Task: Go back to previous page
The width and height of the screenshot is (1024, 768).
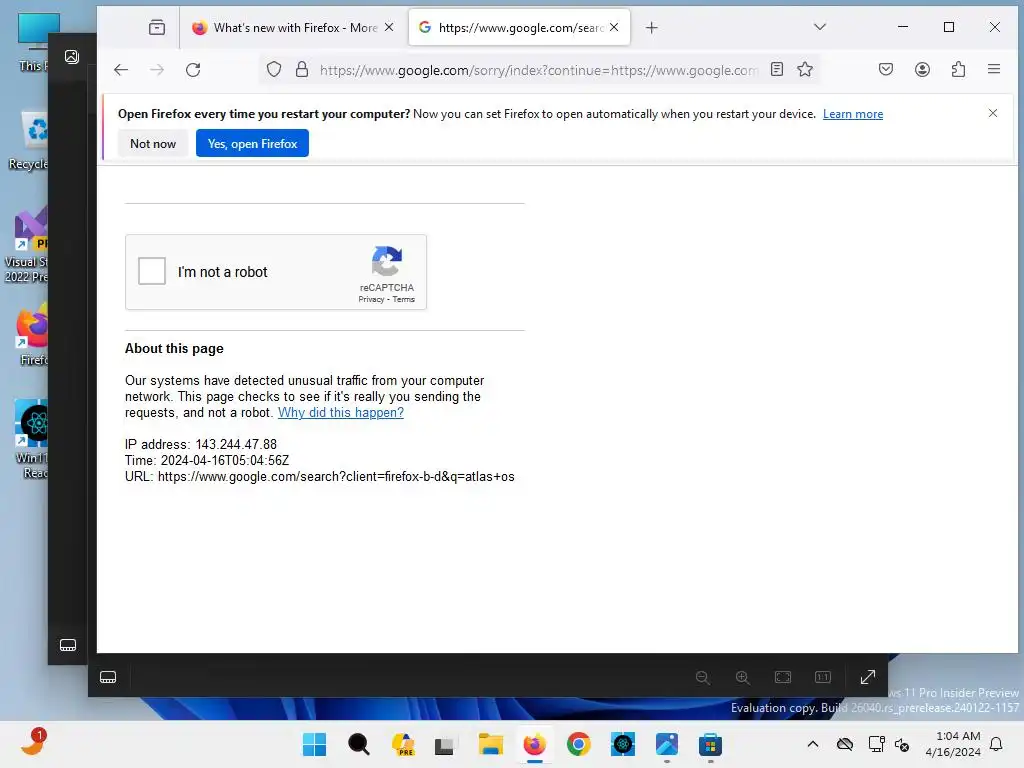Action: [121, 70]
